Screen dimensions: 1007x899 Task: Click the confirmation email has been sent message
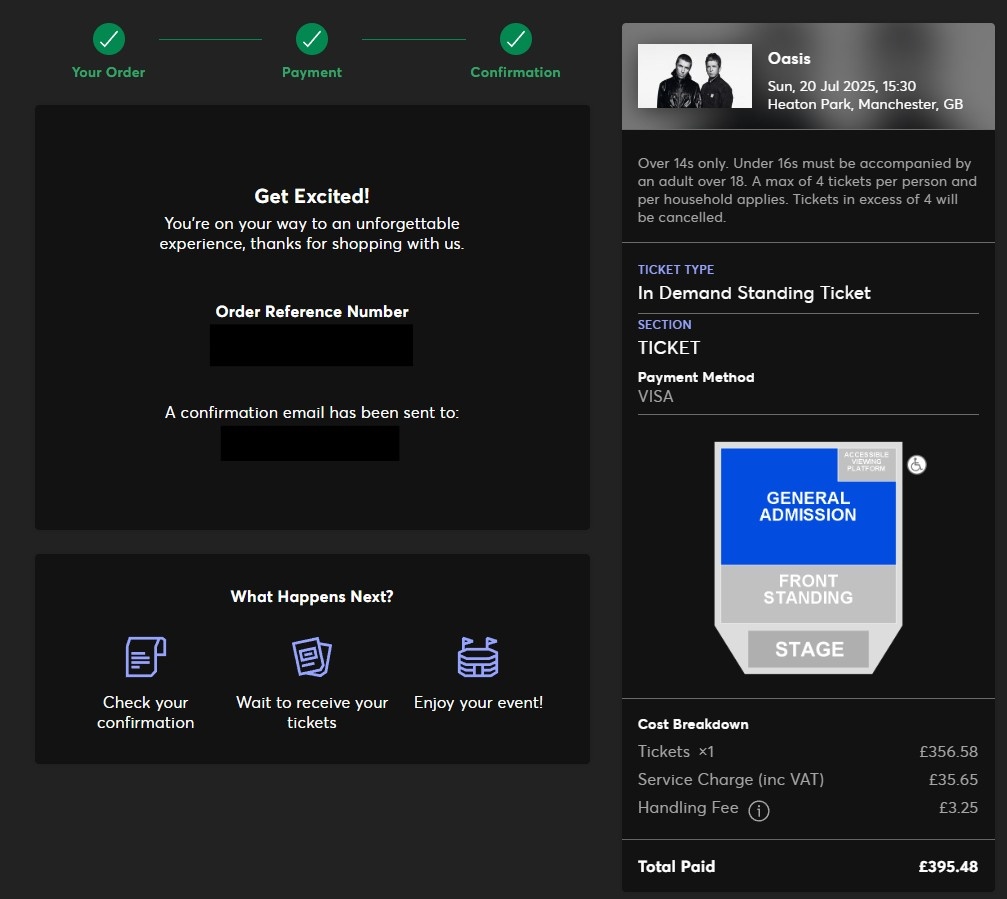pos(311,412)
